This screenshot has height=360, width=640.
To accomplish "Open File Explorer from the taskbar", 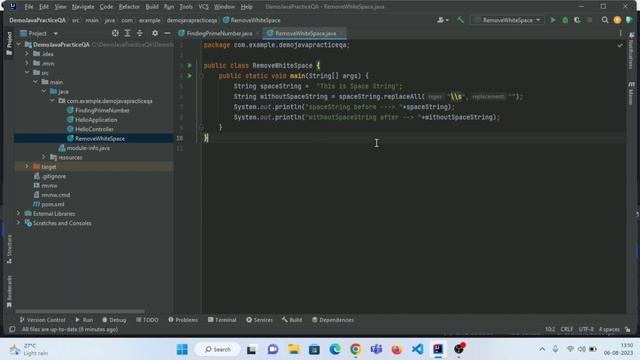I will (x=294, y=349).
